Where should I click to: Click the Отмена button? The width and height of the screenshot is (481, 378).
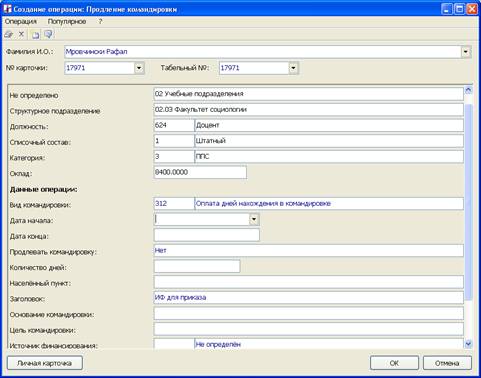447,363
